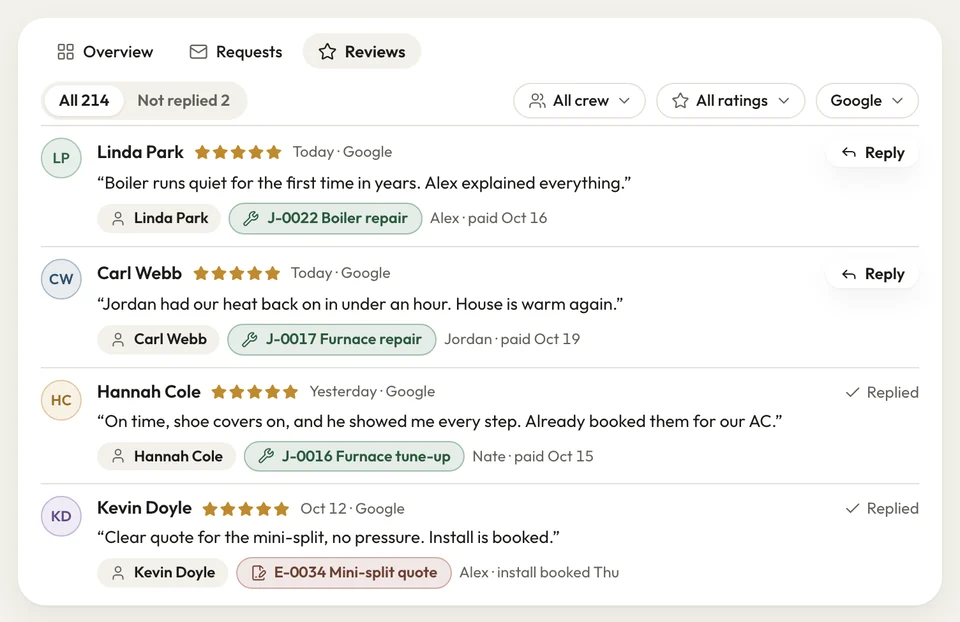Click "Nate · paid Oct 15" text
This screenshot has height=622, width=960.
click(x=533, y=456)
